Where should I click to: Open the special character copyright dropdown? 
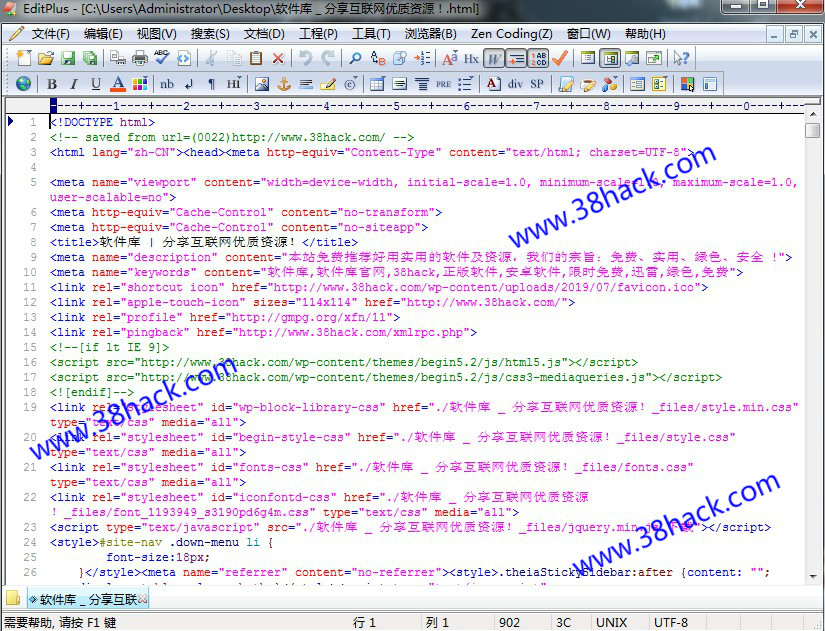coord(350,84)
